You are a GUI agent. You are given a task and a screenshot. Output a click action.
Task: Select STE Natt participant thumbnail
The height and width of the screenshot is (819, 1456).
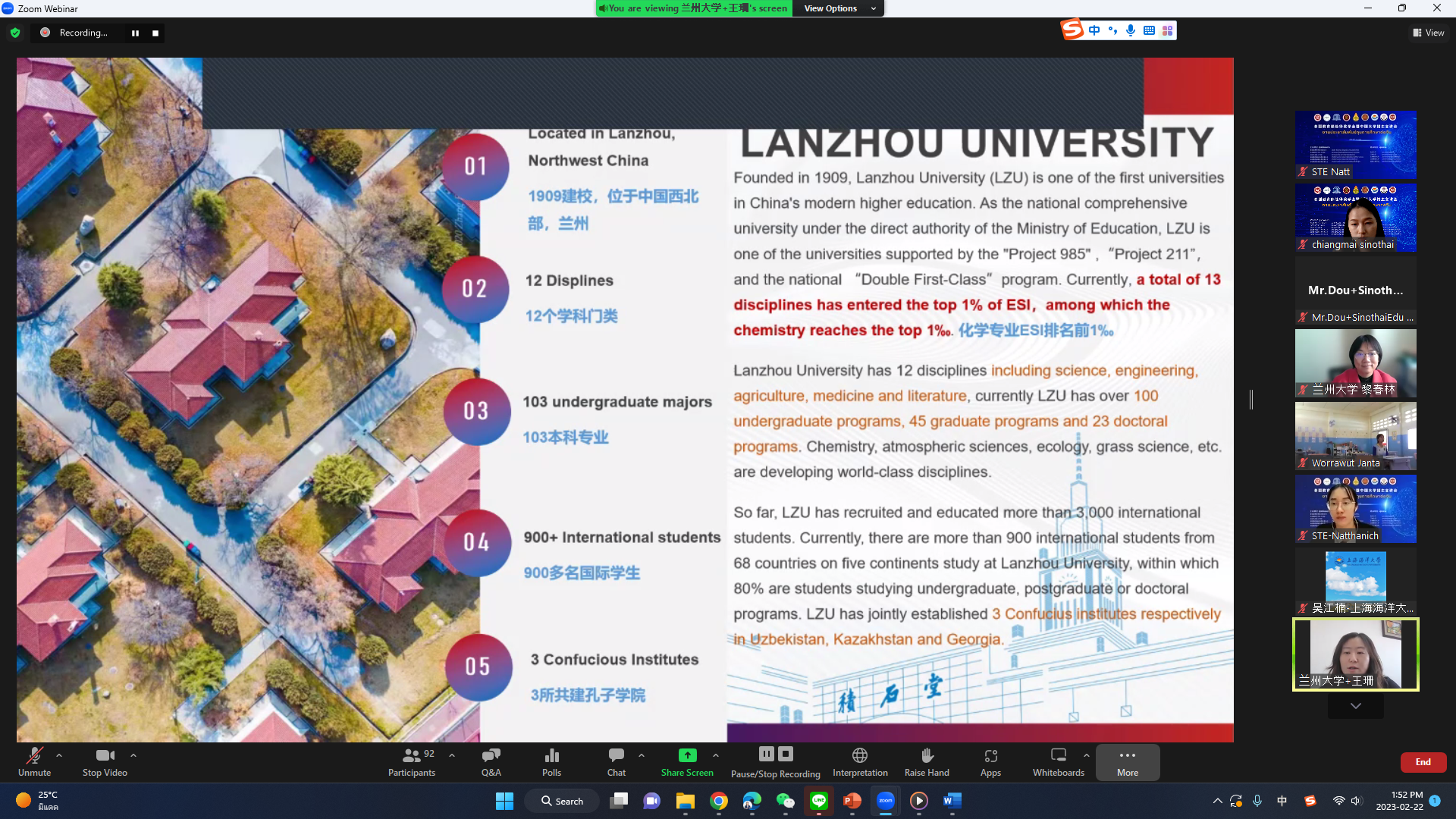tap(1356, 145)
